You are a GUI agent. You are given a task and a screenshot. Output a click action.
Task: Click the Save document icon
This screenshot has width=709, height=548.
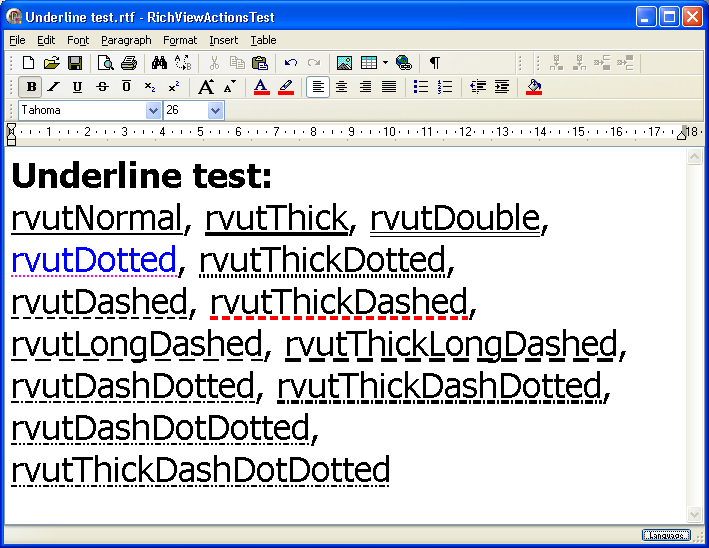tap(74, 63)
